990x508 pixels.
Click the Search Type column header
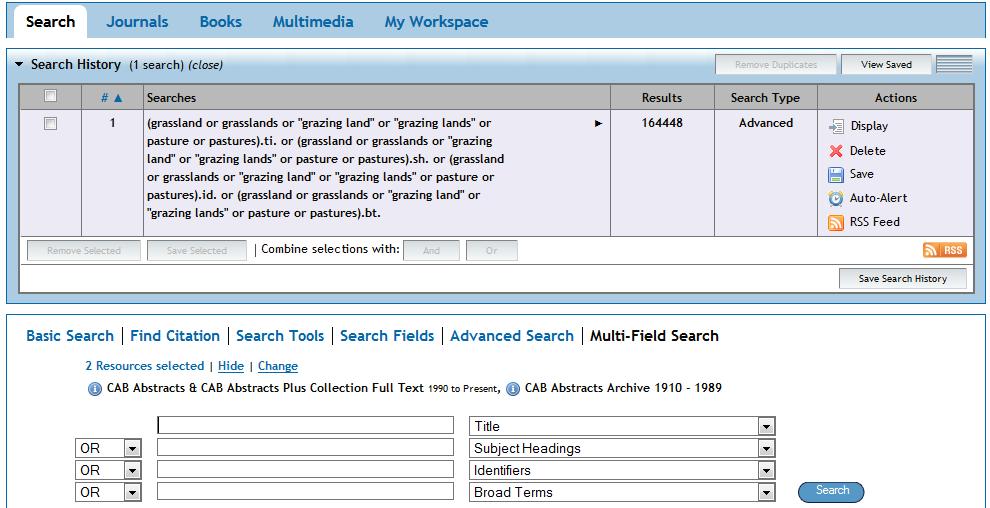[x=765, y=98]
